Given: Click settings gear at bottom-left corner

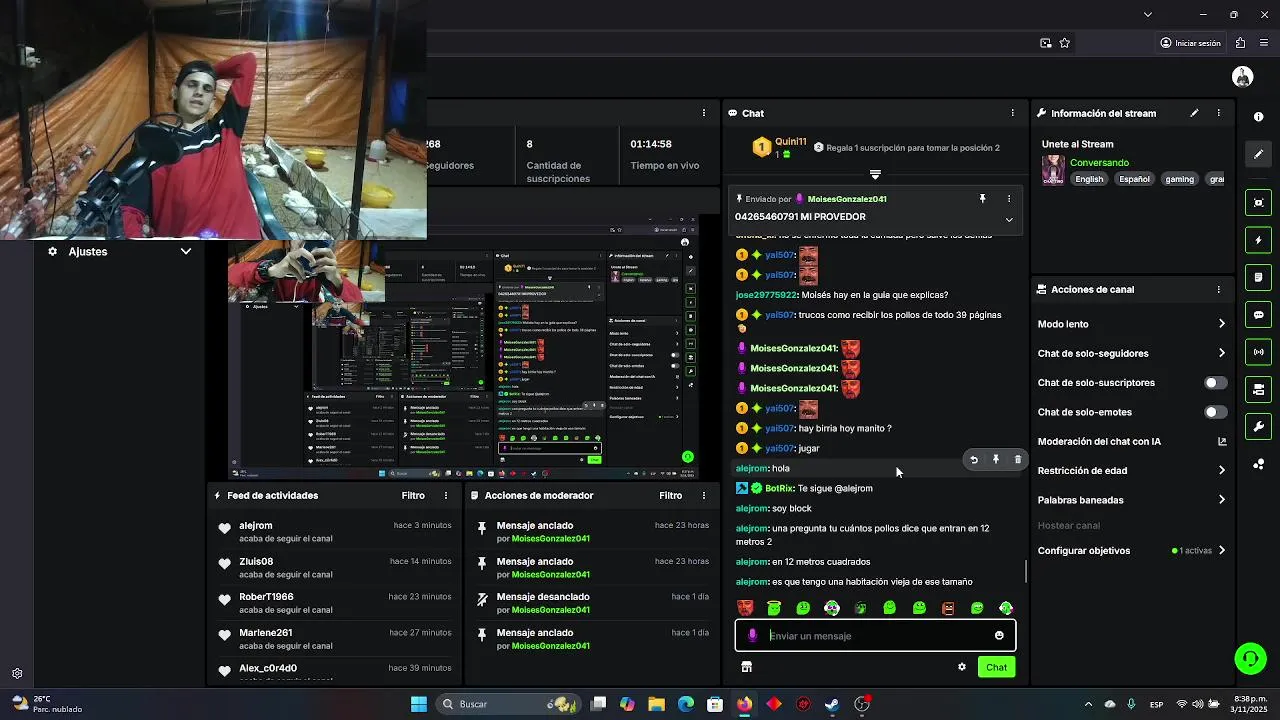Looking at the screenshot, I should [17, 674].
